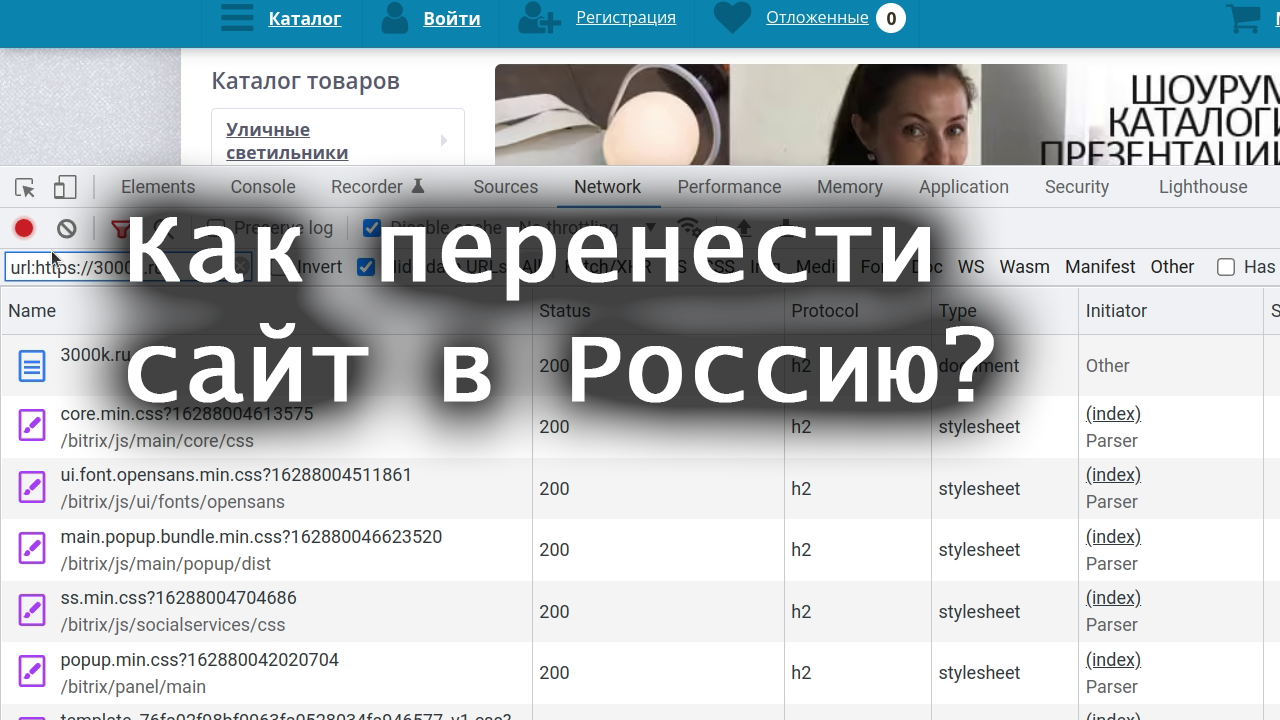Select the main.popup.bundle.min.css?162880046623520 request
This screenshot has height=720, width=1280.
tap(251, 537)
